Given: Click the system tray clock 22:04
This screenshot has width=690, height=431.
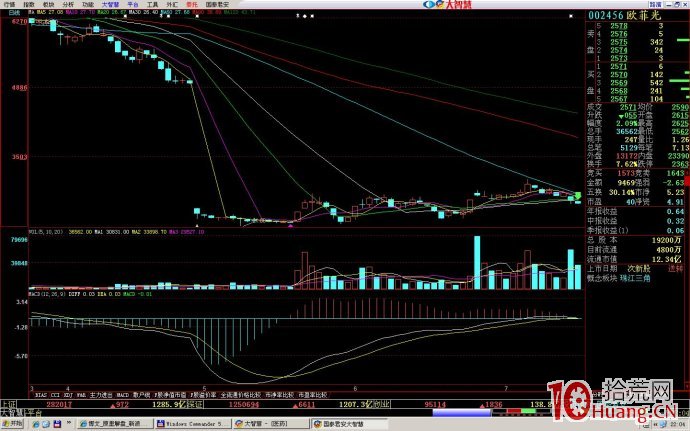Looking at the screenshot, I should click(677, 424).
